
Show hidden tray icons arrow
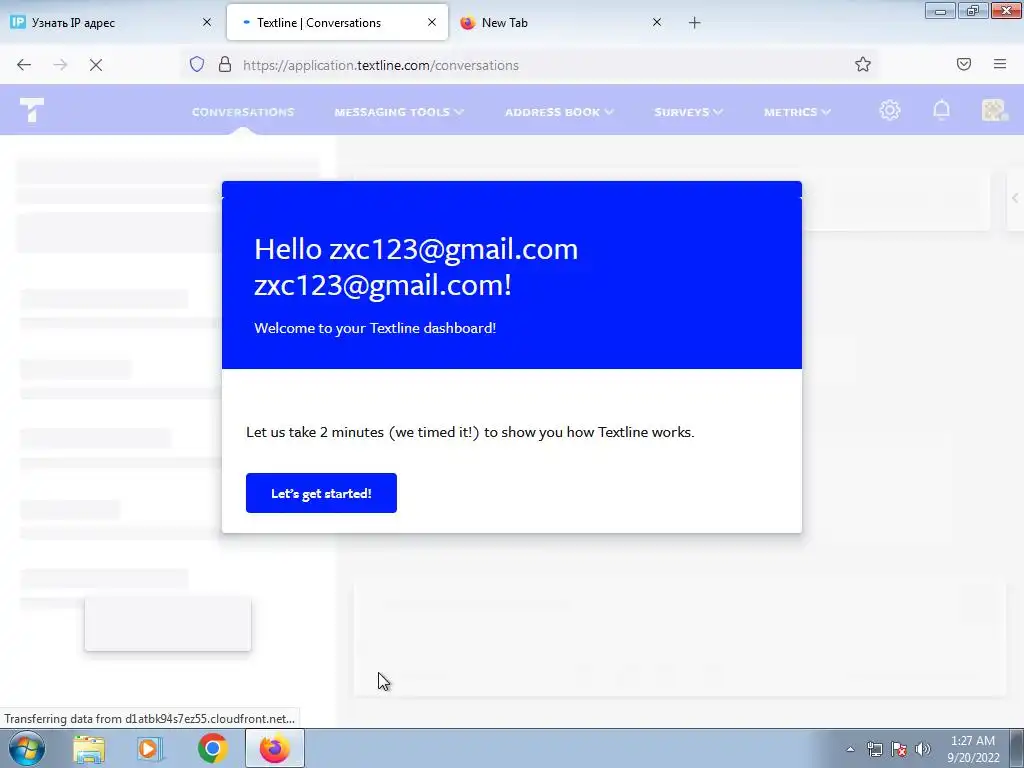[x=850, y=749]
